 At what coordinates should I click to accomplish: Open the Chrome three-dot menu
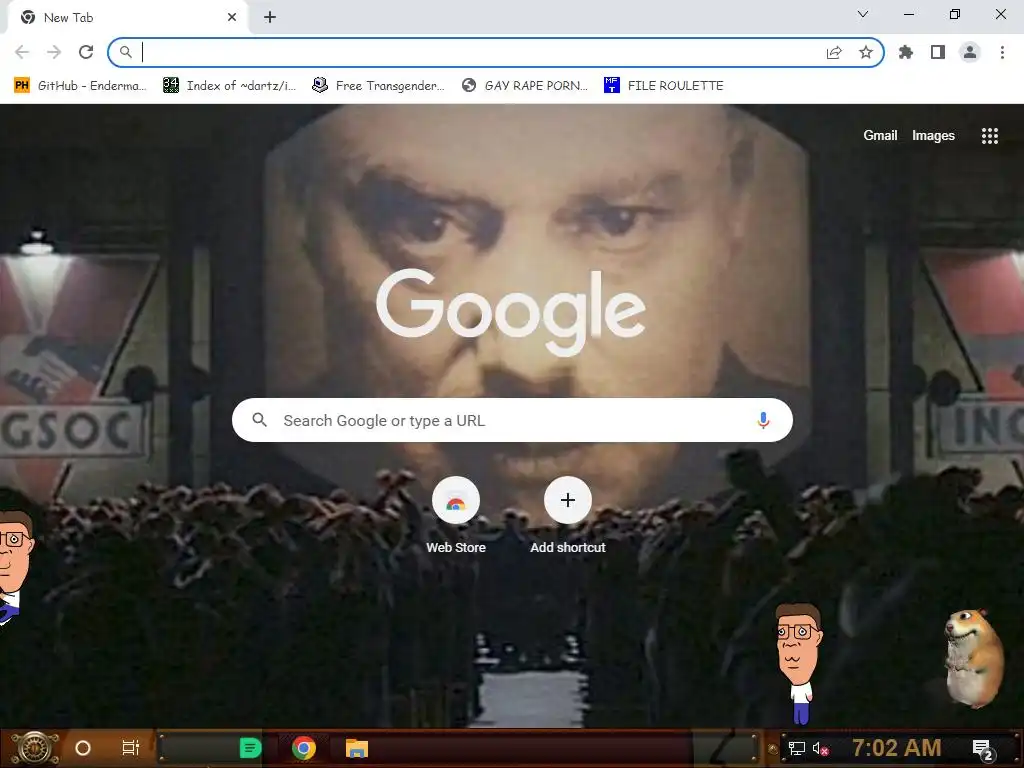click(1002, 52)
